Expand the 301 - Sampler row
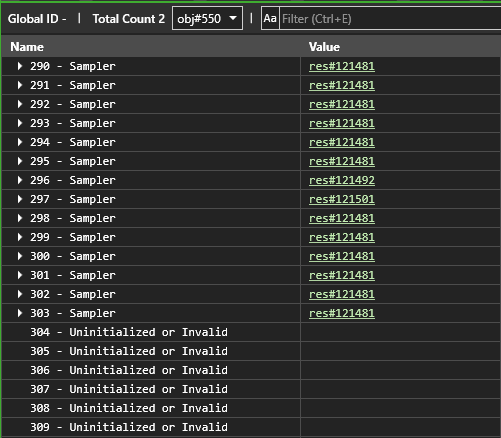The height and width of the screenshot is (438, 501). (20, 275)
